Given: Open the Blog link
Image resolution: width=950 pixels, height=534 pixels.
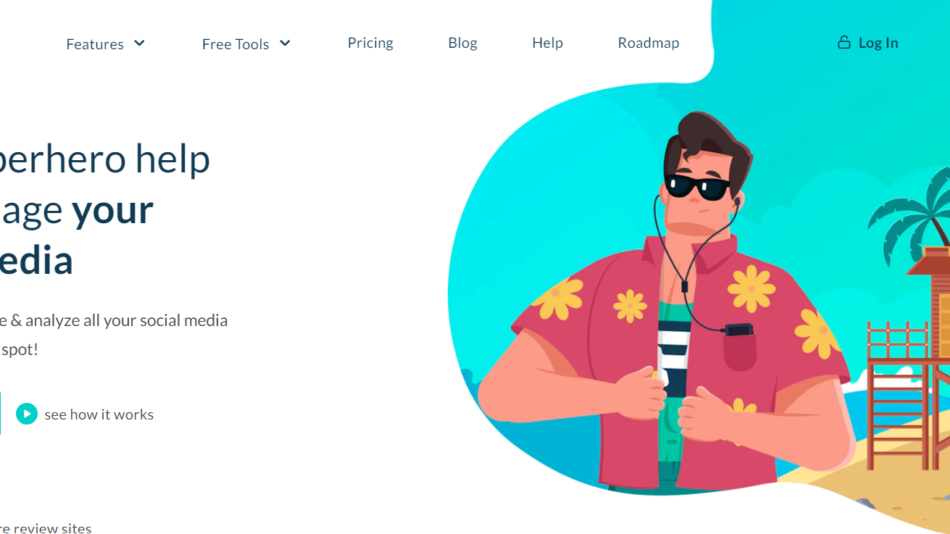Looking at the screenshot, I should 463,43.
